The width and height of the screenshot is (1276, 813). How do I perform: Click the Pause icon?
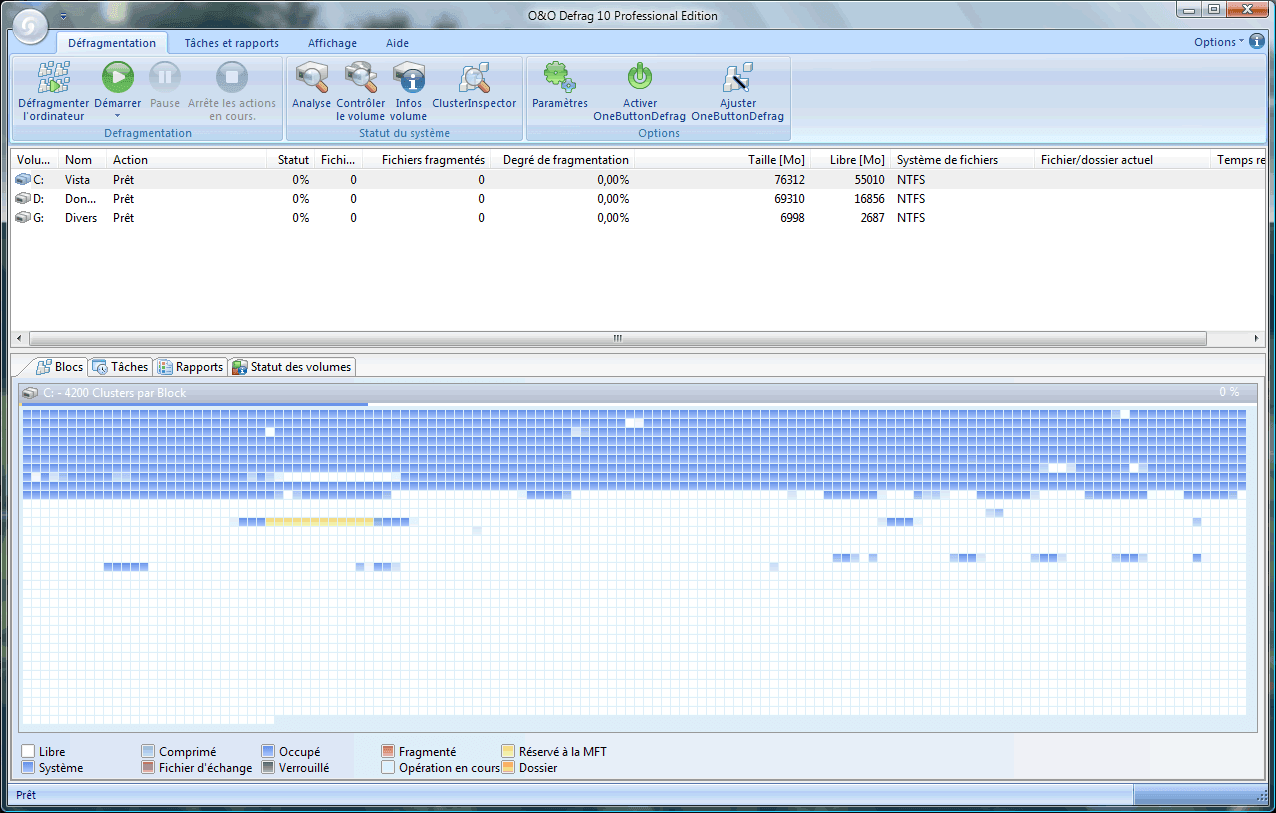tap(165, 77)
